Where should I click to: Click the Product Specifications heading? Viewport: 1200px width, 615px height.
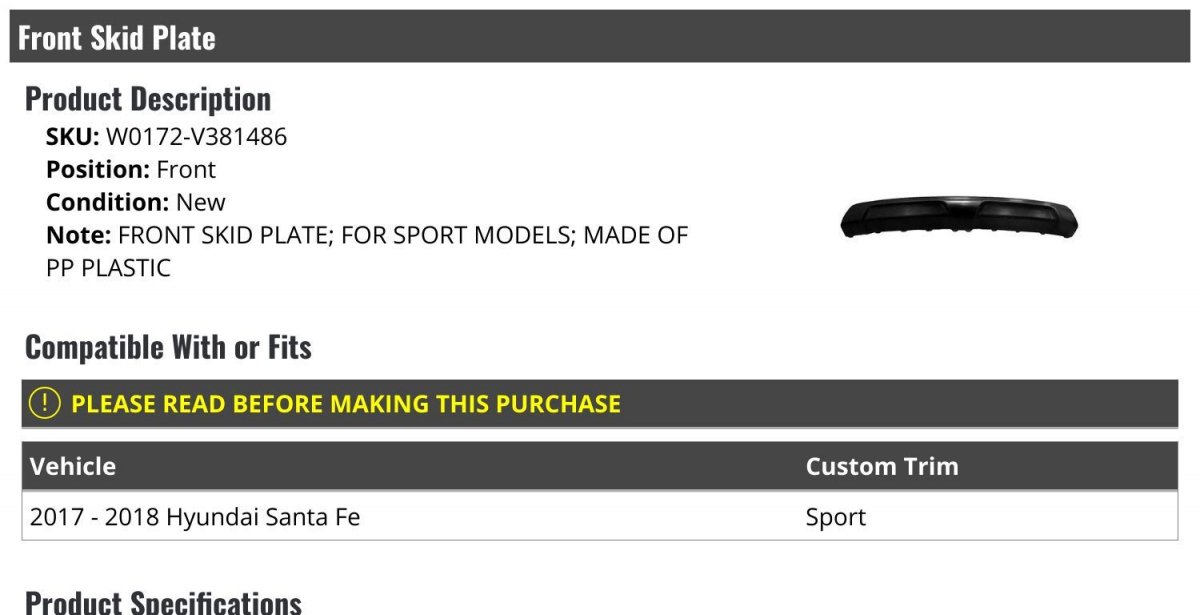(x=163, y=602)
